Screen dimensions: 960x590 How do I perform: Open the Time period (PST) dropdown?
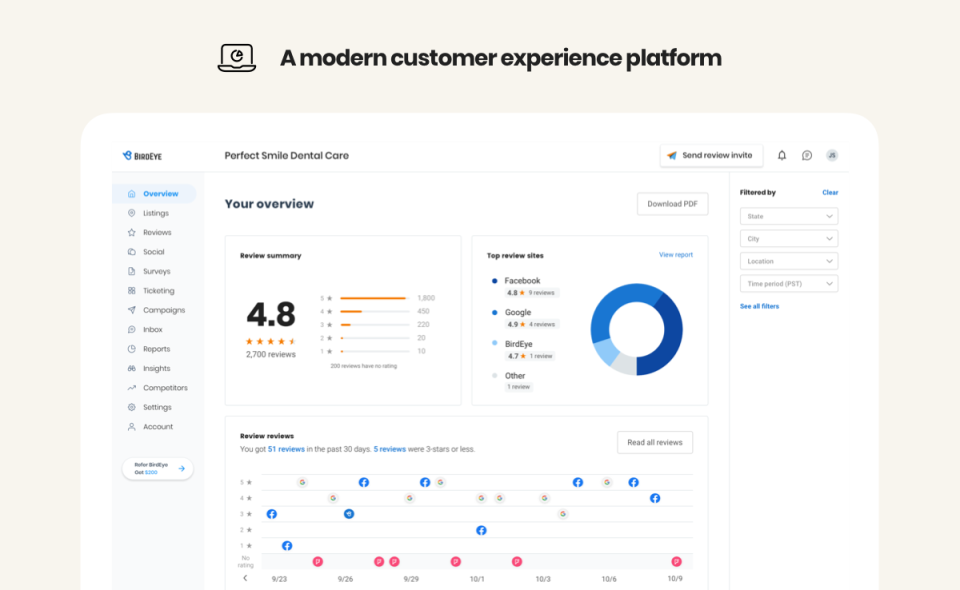[x=789, y=284]
